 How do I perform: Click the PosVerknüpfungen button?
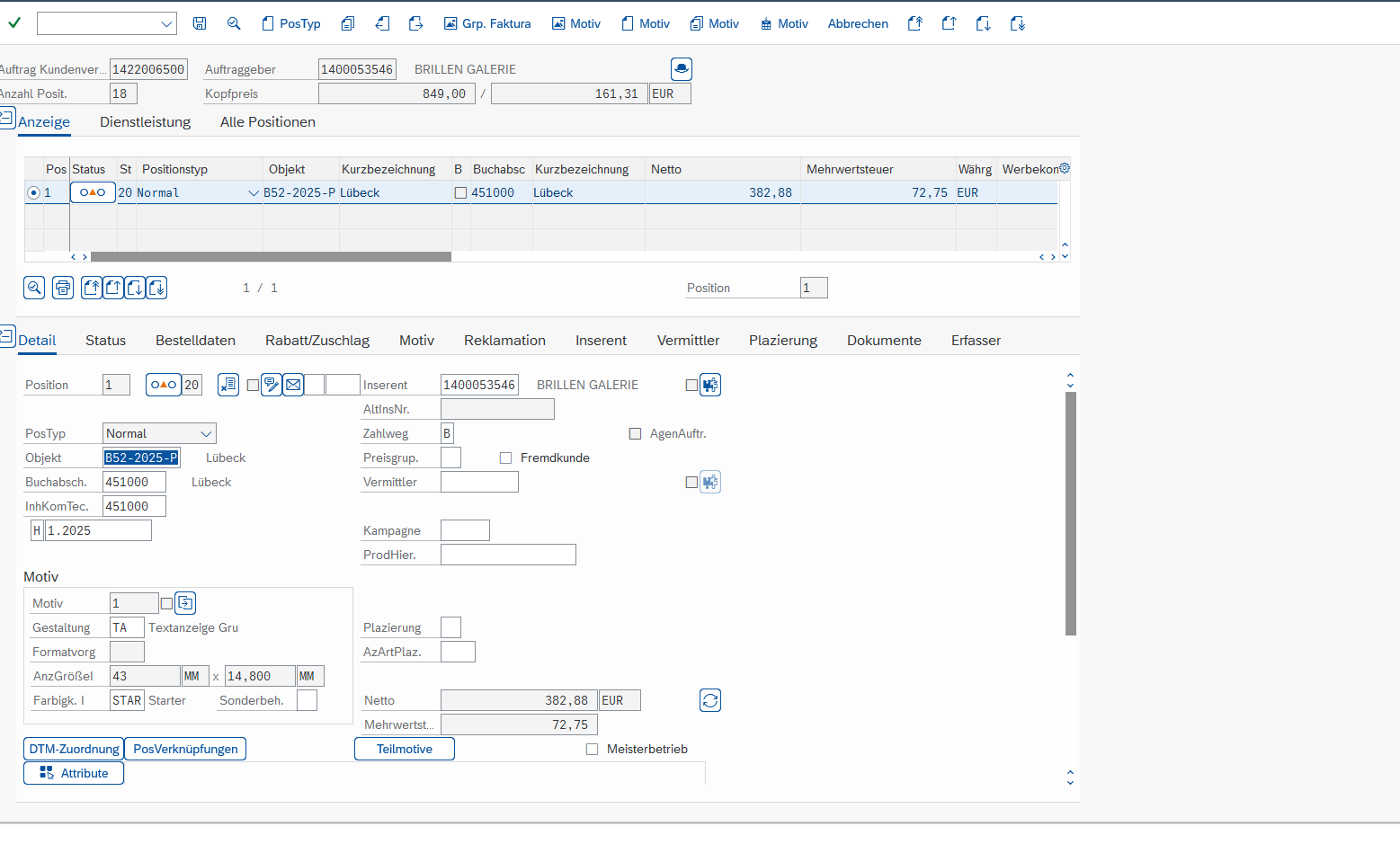185,749
